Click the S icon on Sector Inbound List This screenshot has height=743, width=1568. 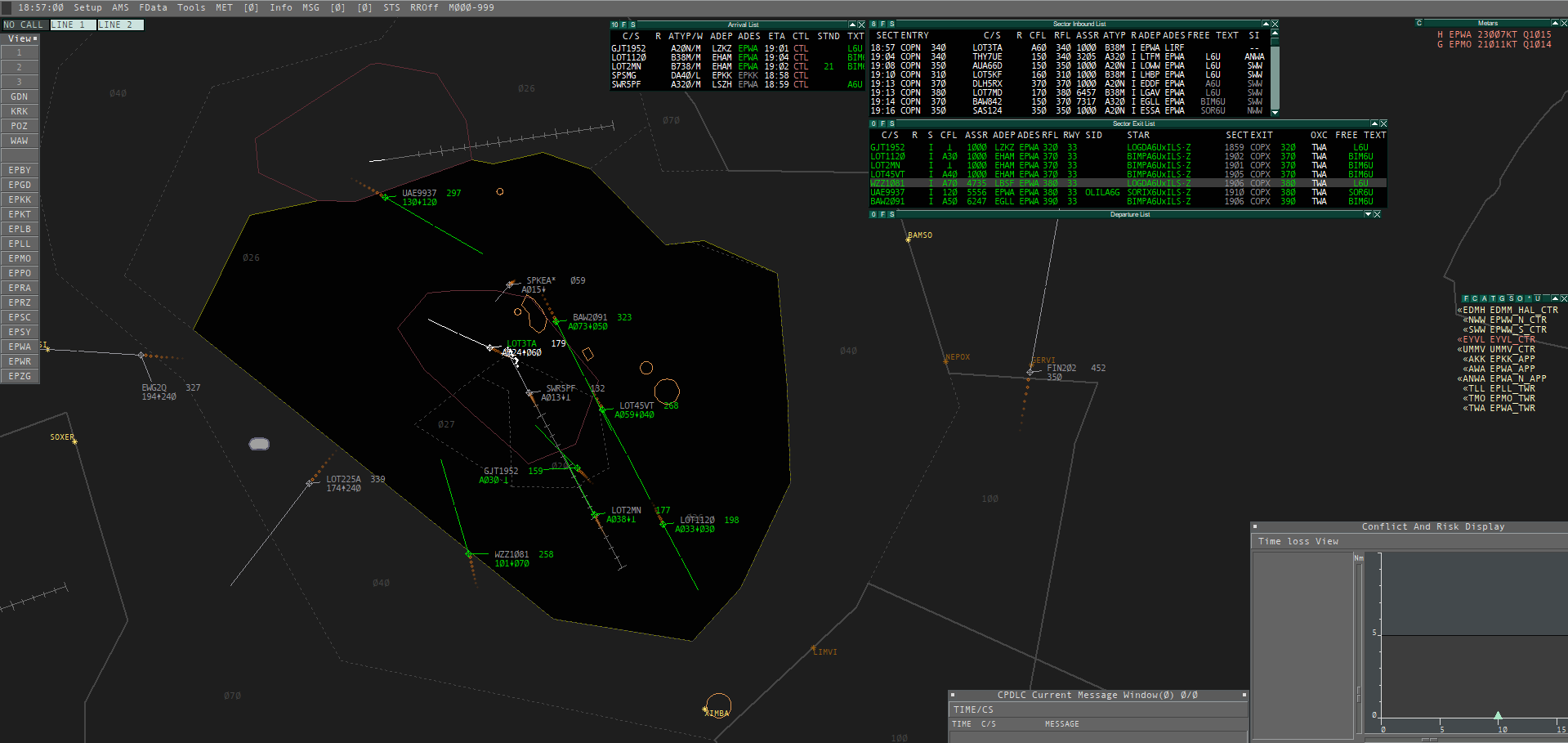click(x=891, y=25)
